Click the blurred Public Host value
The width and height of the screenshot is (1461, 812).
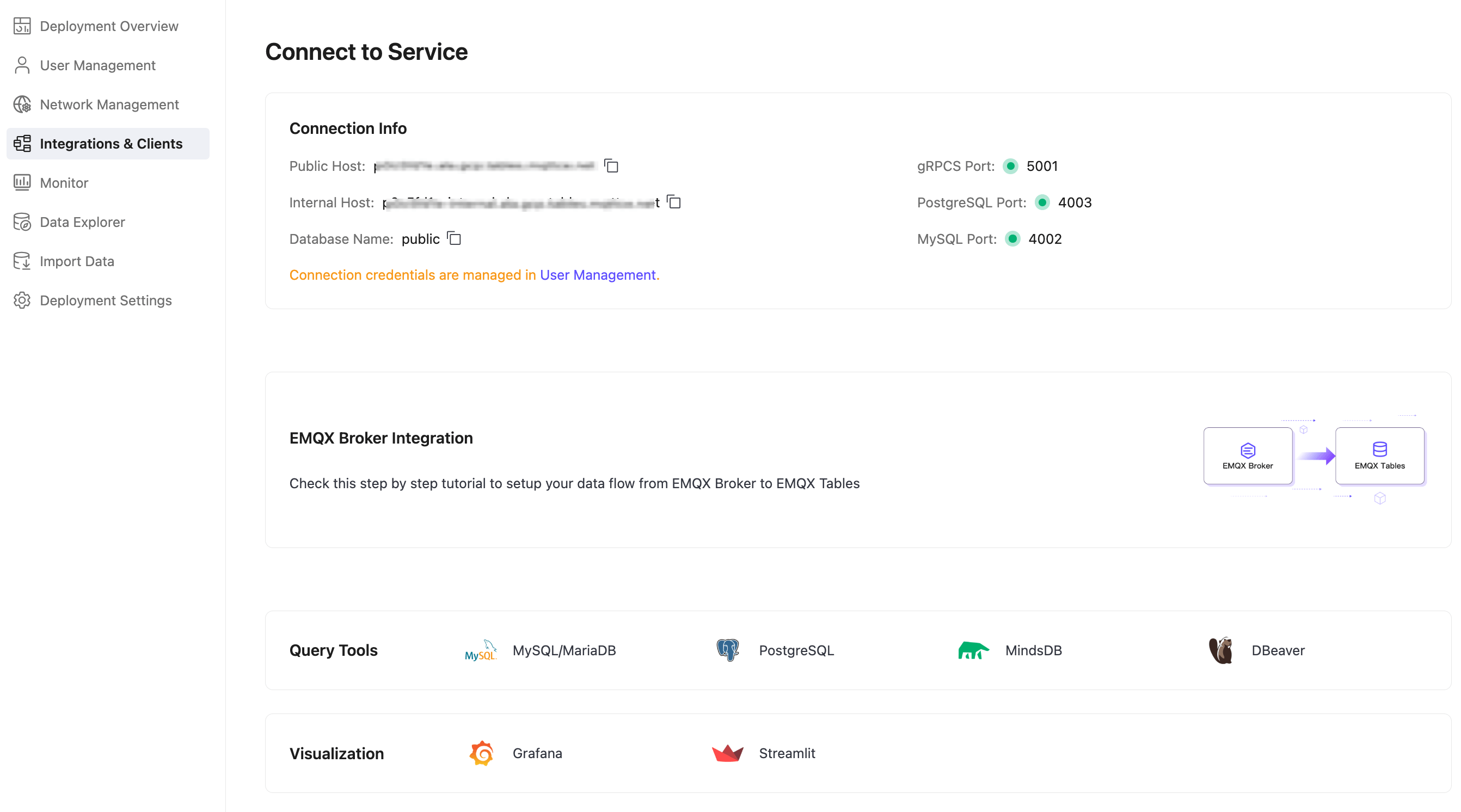point(485,165)
